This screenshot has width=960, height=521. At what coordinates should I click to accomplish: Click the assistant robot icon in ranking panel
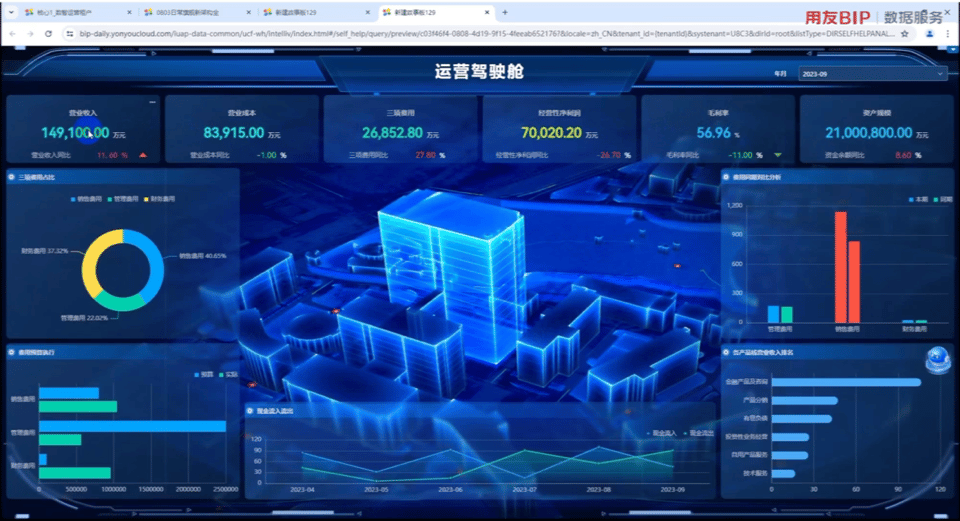(937, 360)
